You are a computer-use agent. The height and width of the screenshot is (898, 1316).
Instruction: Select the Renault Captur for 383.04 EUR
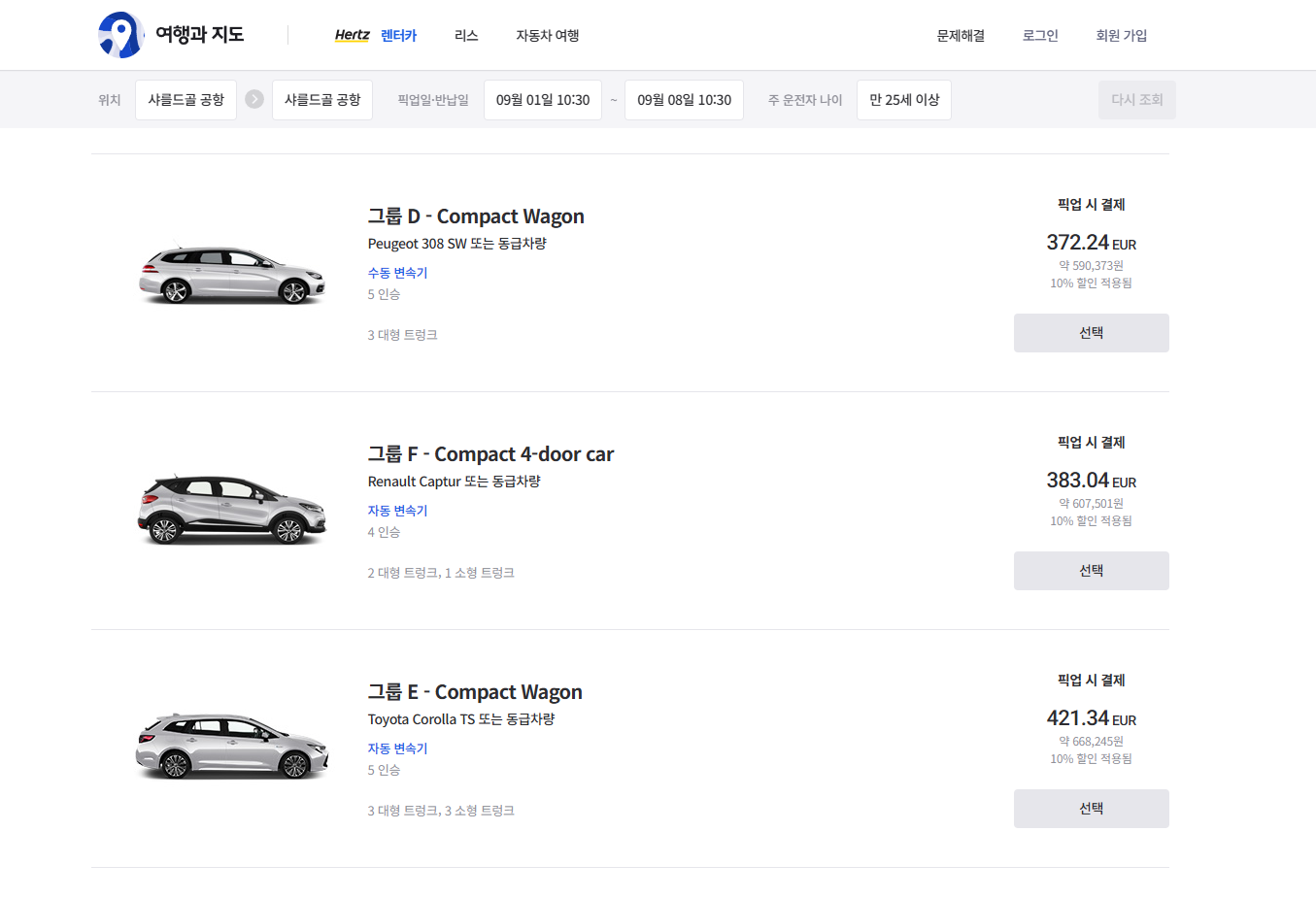(1091, 571)
